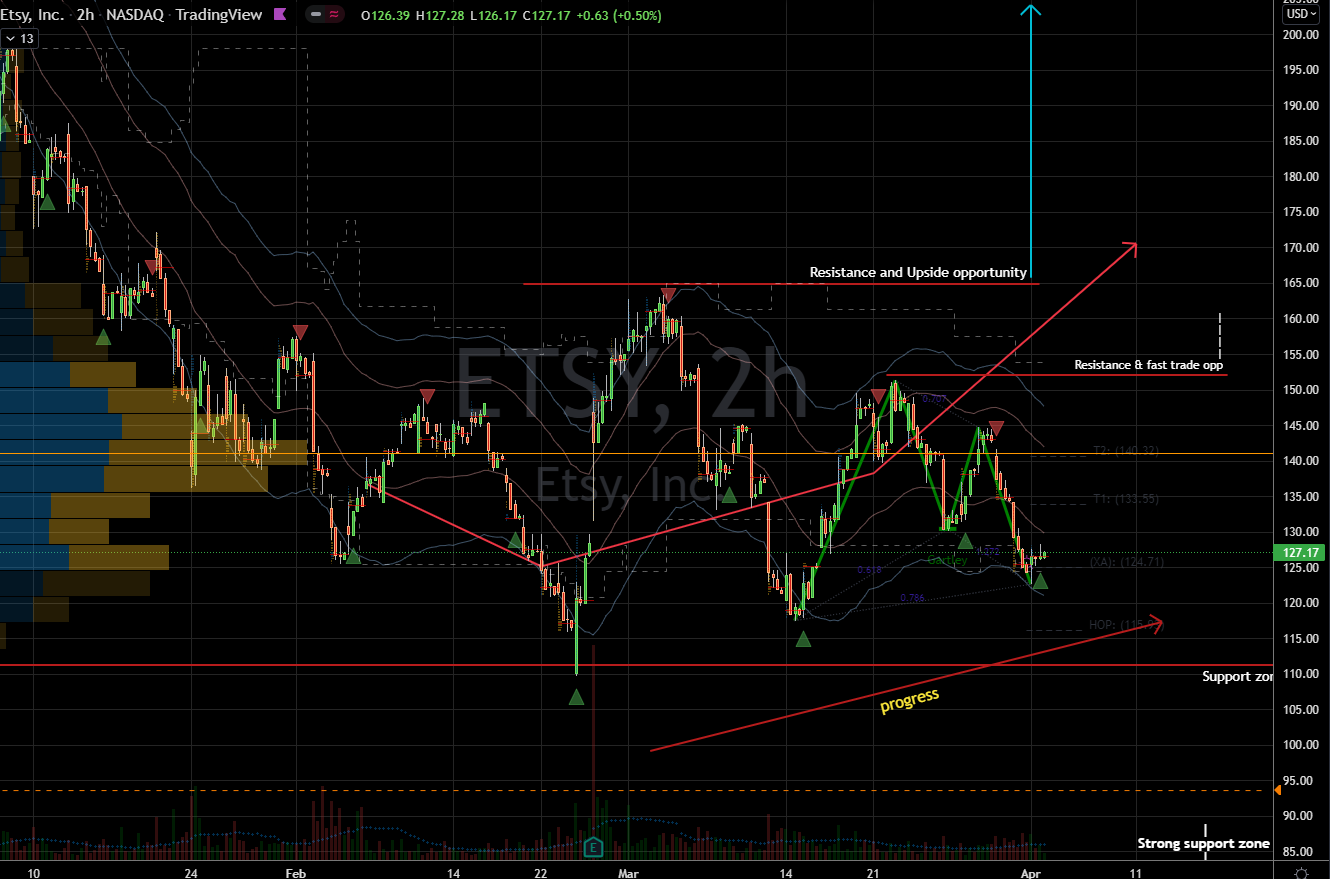Select the 'Strong support zone' annotation
The width and height of the screenshot is (1330, 879).
pyautogui.click(x=1203, y=844)
